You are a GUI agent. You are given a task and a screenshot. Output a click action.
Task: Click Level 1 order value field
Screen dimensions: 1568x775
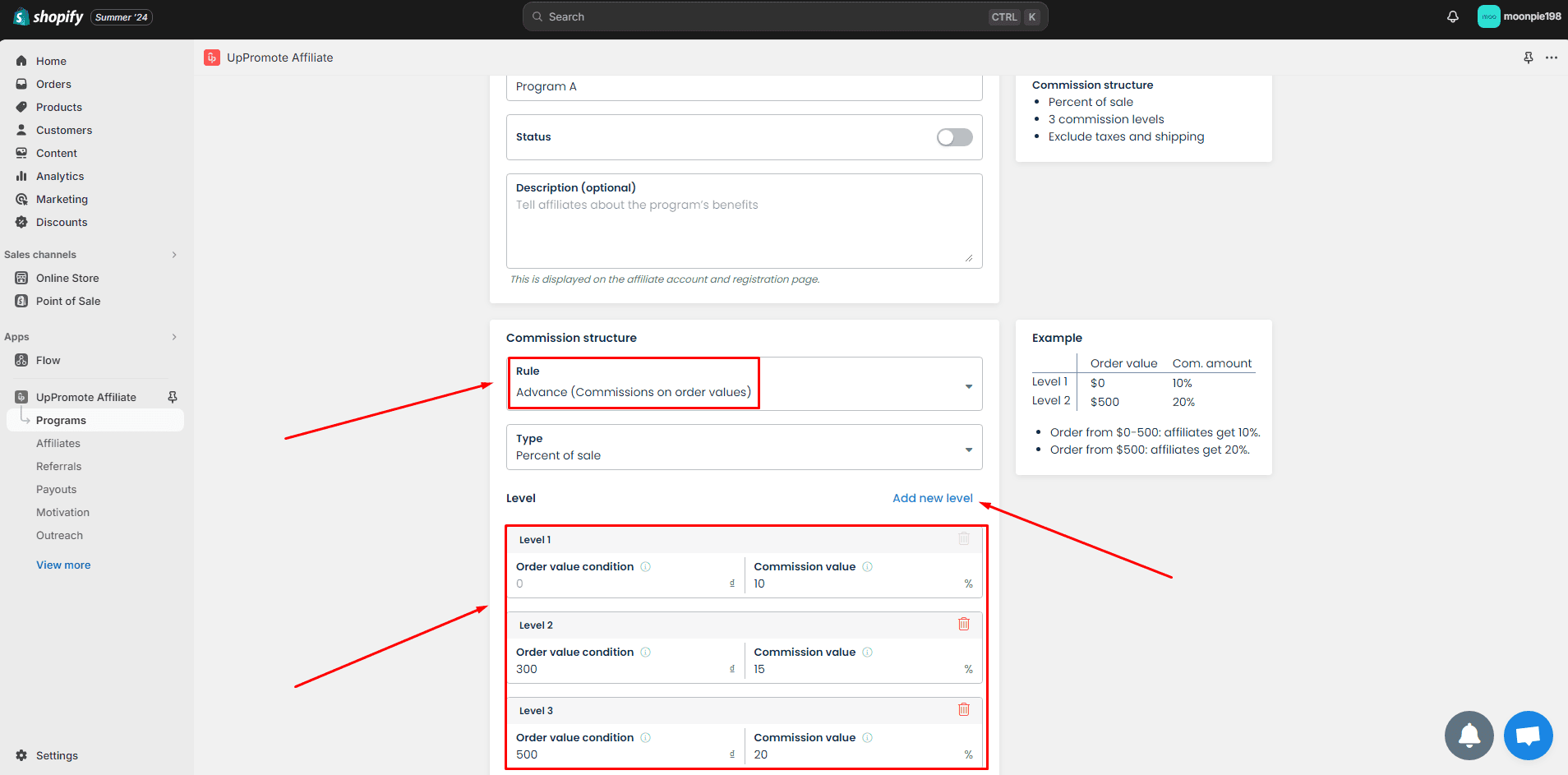point(625,584)
